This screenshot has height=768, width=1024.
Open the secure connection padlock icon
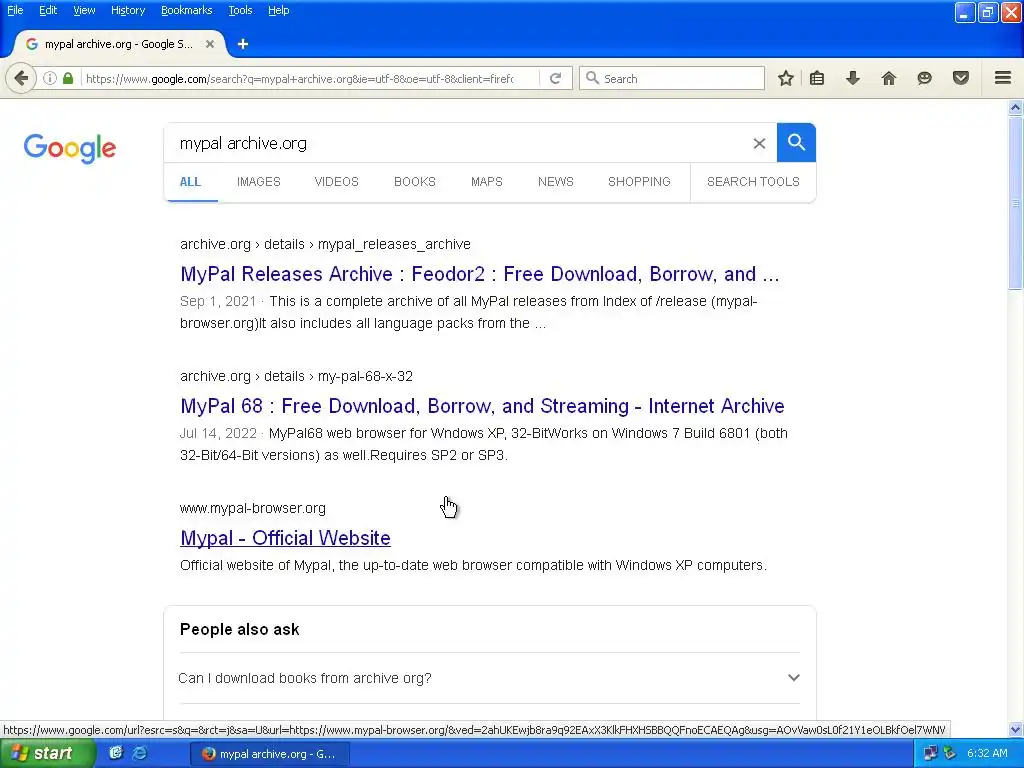pos(68,78)
